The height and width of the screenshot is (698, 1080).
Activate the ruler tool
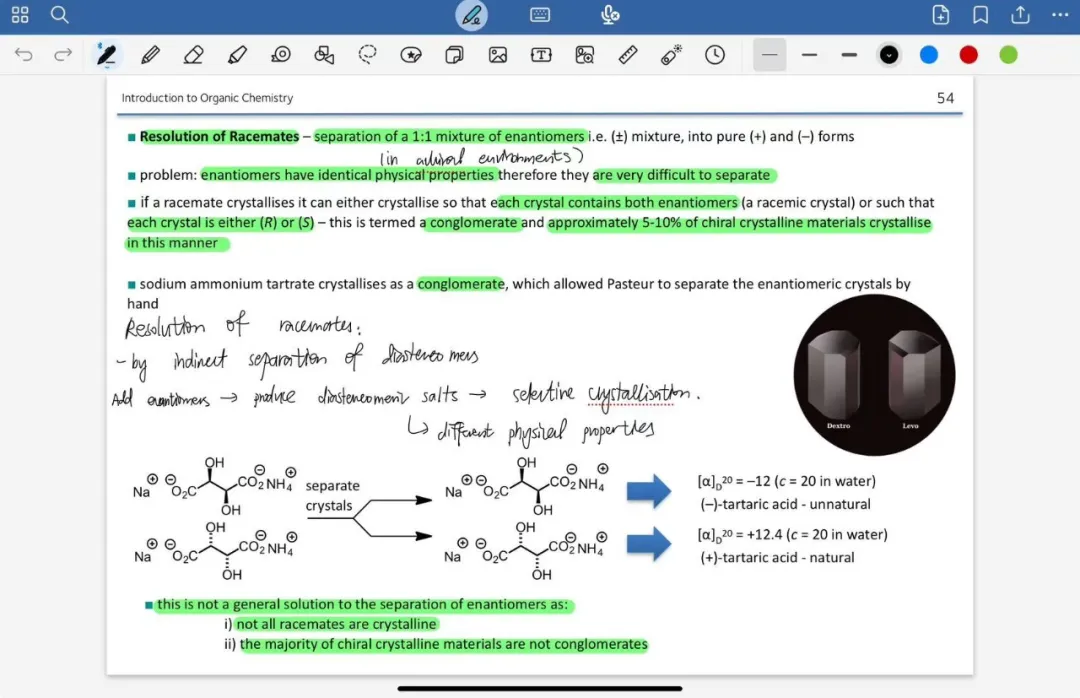[x=628, y=54]
